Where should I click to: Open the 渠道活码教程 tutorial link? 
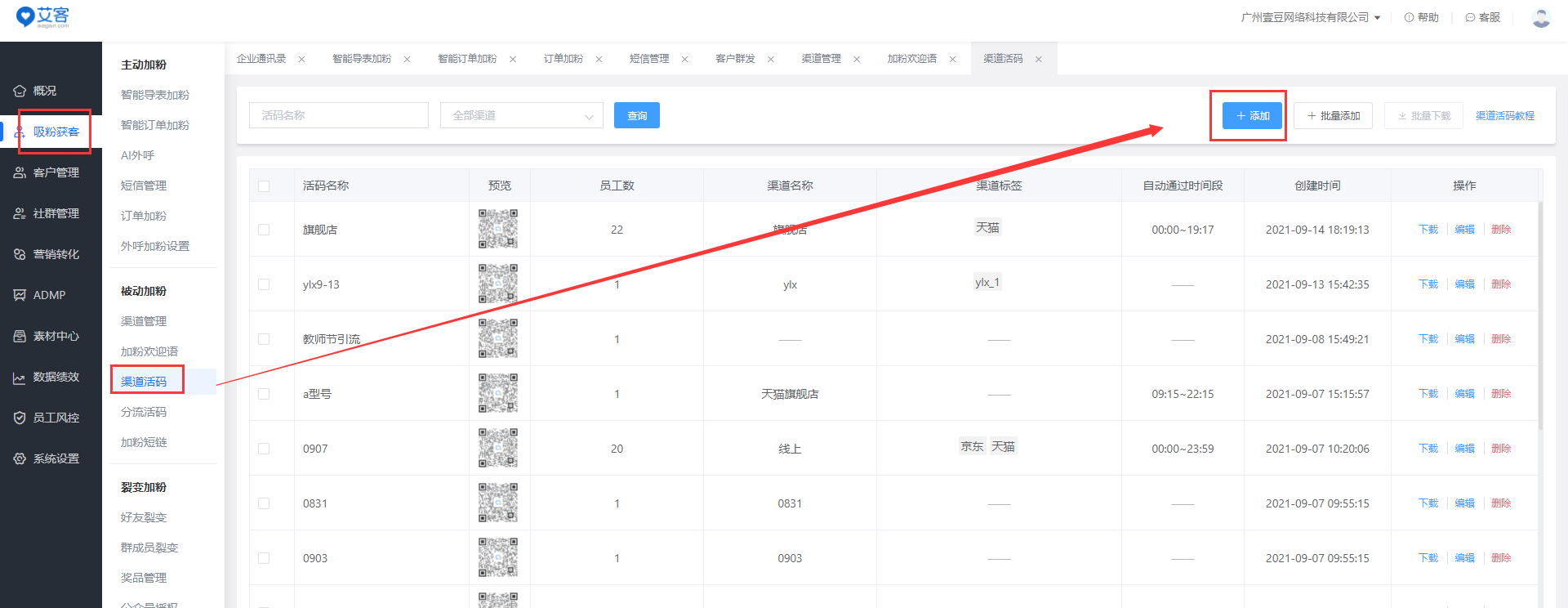click(x=1504, y=115)
